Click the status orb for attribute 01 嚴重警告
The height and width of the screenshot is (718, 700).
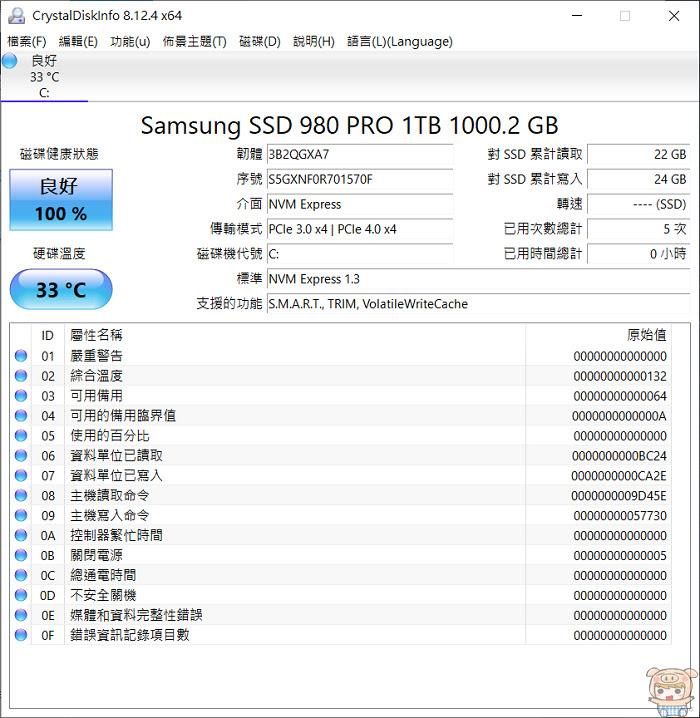(21, 356)
